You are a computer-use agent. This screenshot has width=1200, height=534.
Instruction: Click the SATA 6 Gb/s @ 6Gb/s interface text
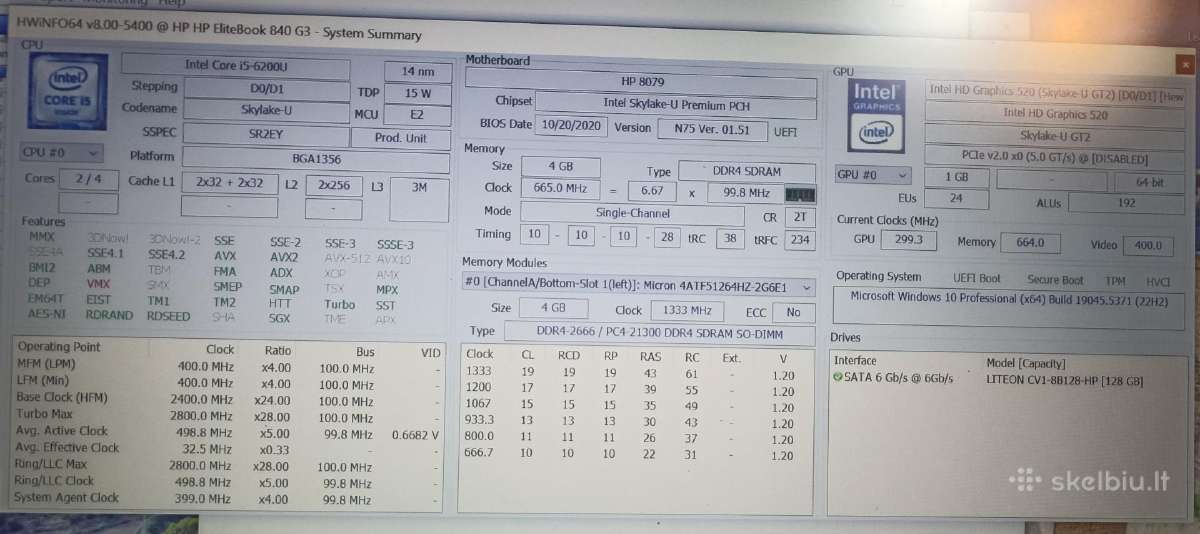(899, 378)
